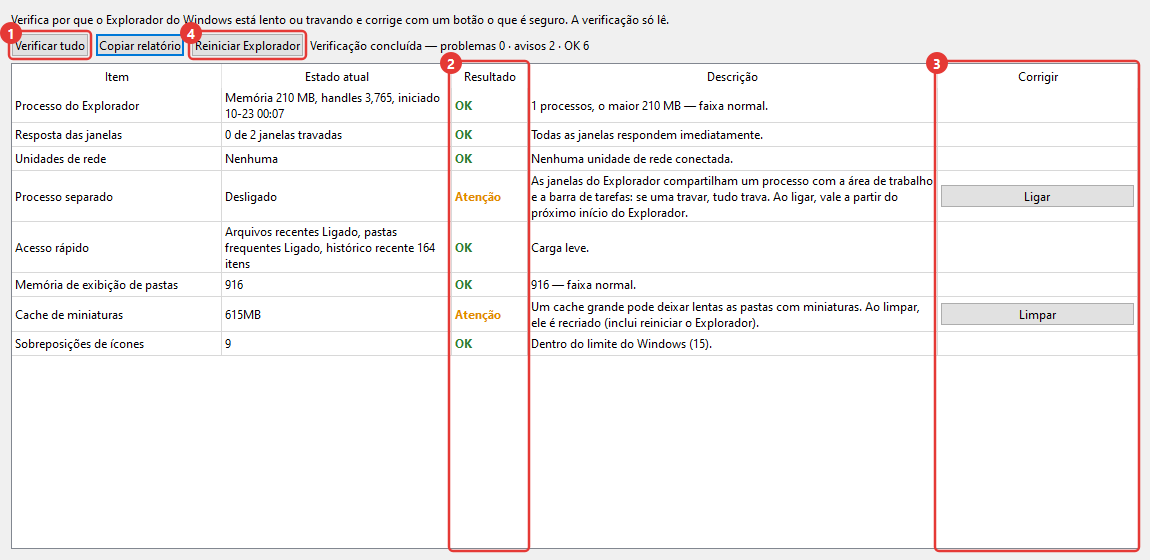Image resolution: width=1150 pixels, height=560 pixels.
Task: Select the Descrição column header
Action: click(732, 76)
